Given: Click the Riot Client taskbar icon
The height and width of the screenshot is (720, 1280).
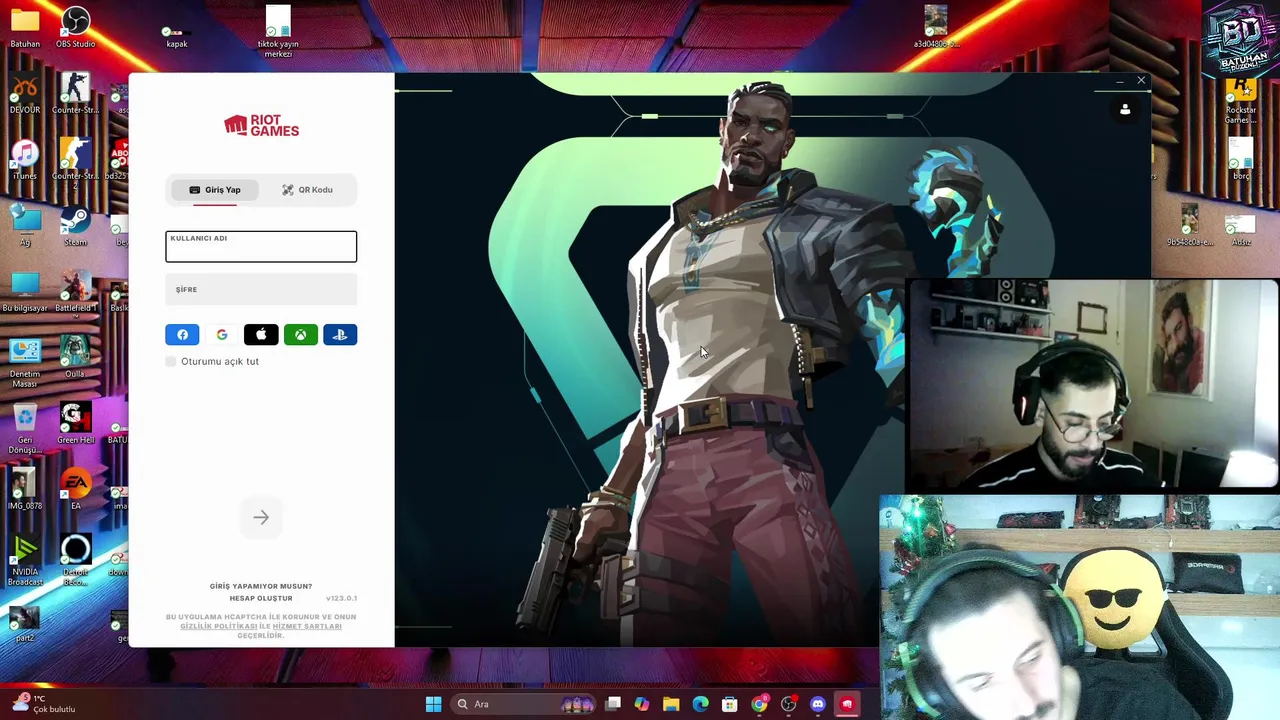Looking at the screenshot, I should coord(847,704).
